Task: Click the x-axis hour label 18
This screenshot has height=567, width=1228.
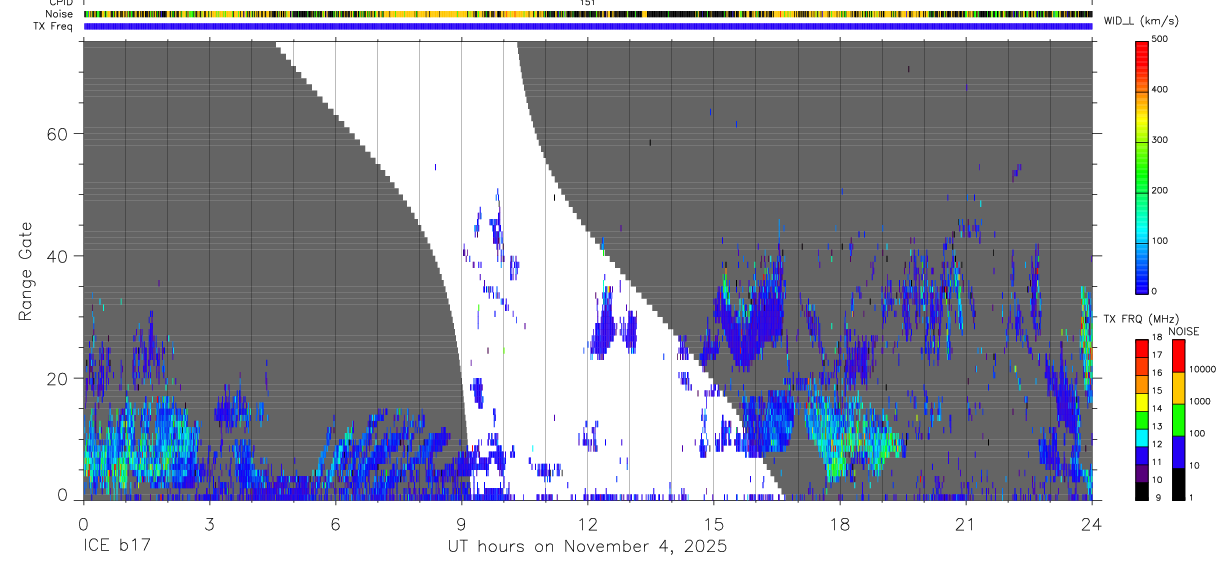Action: coord(840,524)
